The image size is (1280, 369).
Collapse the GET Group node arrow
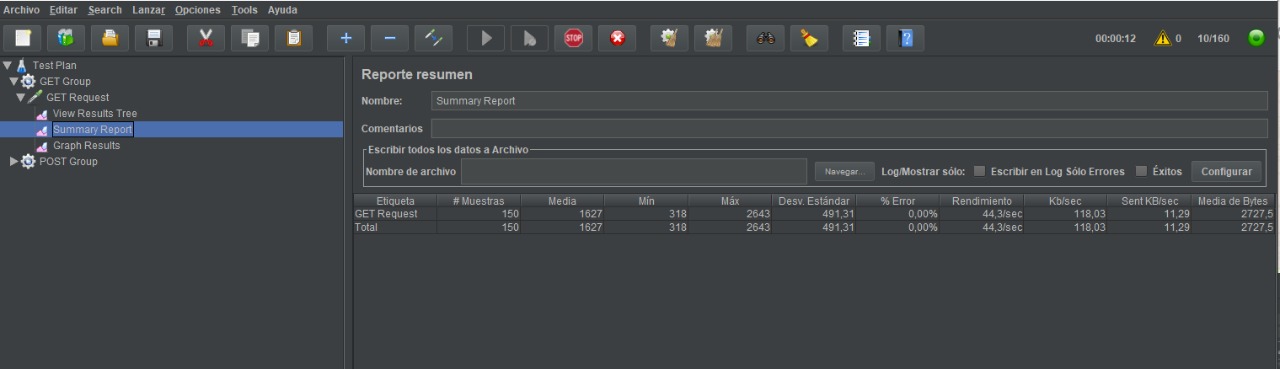tap(13, 81)
